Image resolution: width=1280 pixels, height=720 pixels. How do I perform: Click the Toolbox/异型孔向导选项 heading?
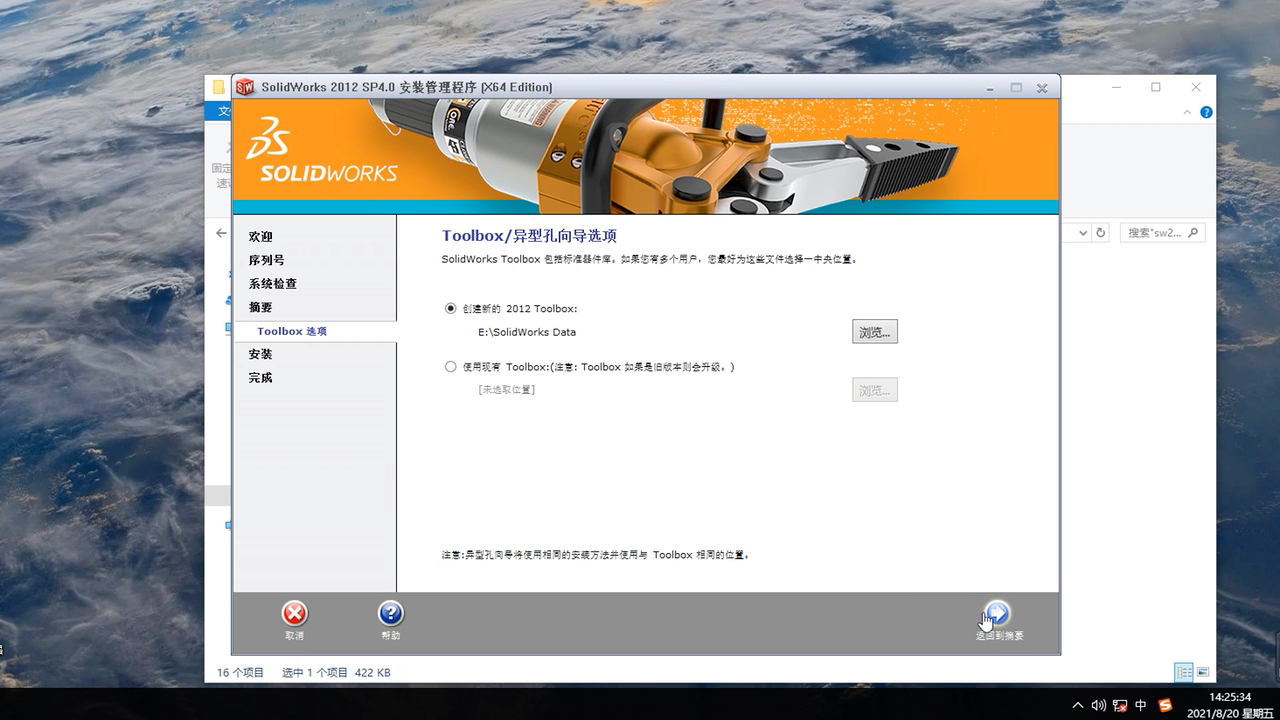coord(530,236)
